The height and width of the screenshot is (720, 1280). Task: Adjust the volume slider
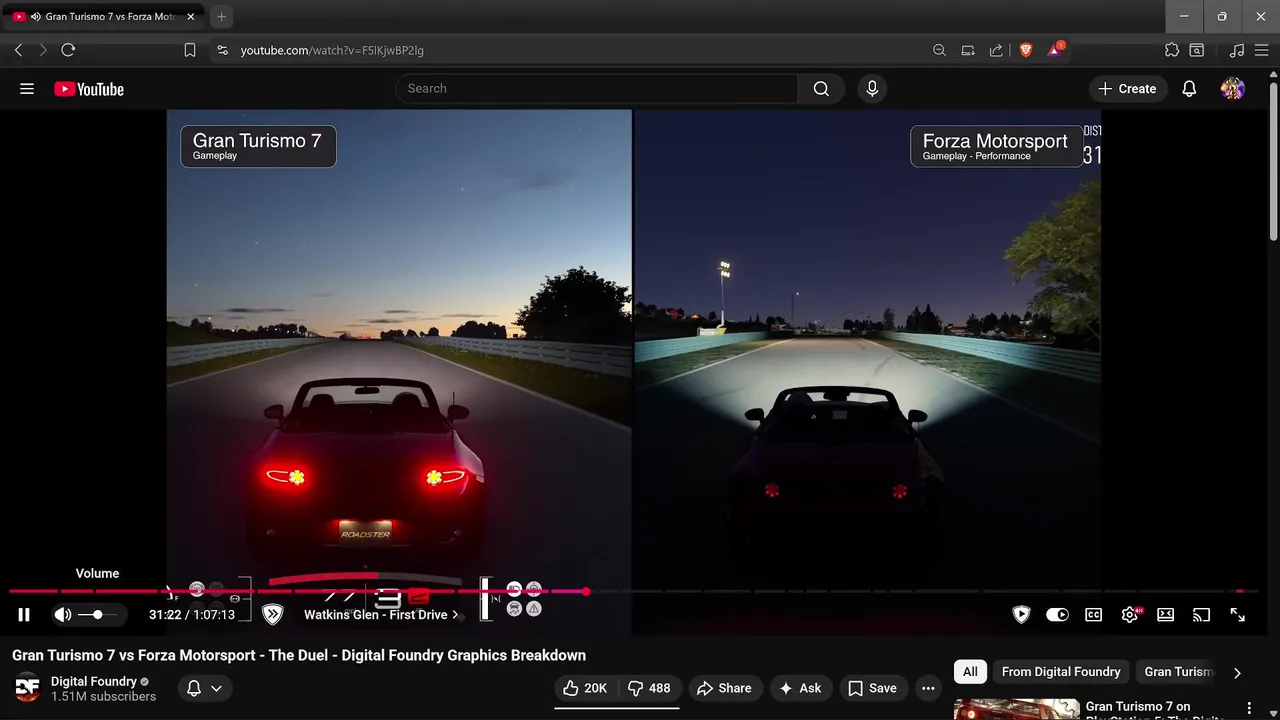coord(97,615)
